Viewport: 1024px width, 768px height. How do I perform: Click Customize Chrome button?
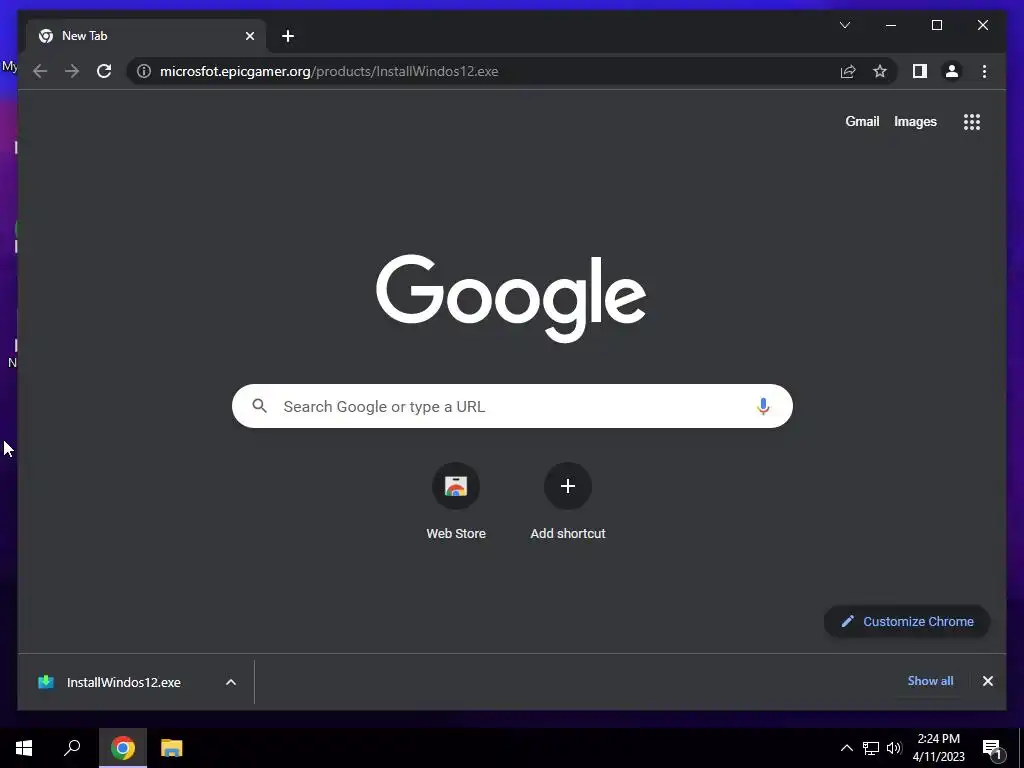coord(907,622)
